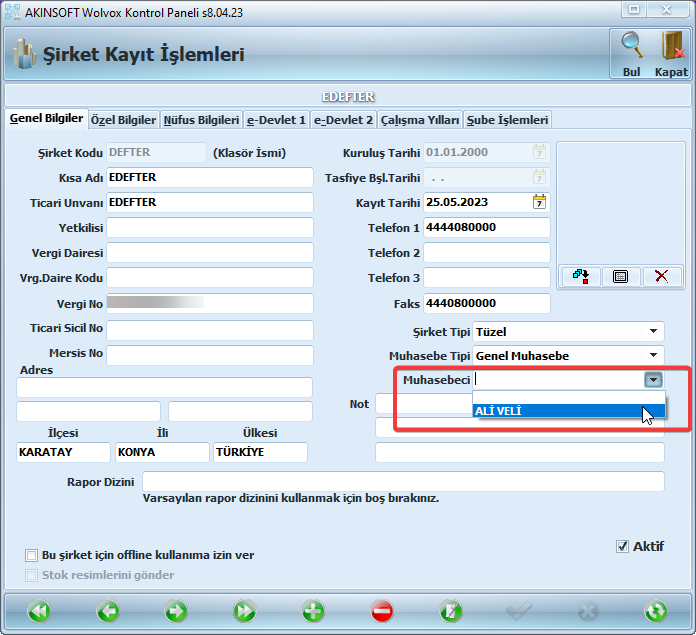
Task: Add new company record plus icon
Action: (x=313, y=611)
